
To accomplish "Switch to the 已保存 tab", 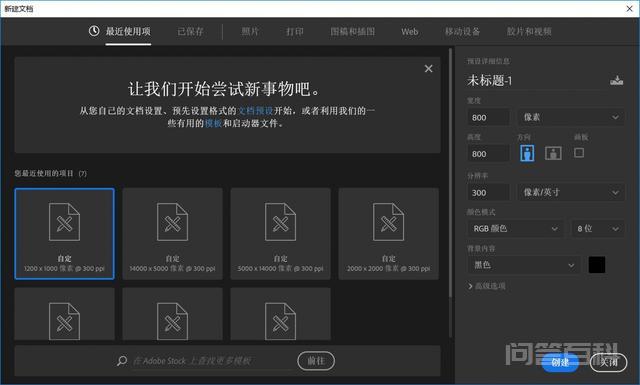I will (190, 31).
